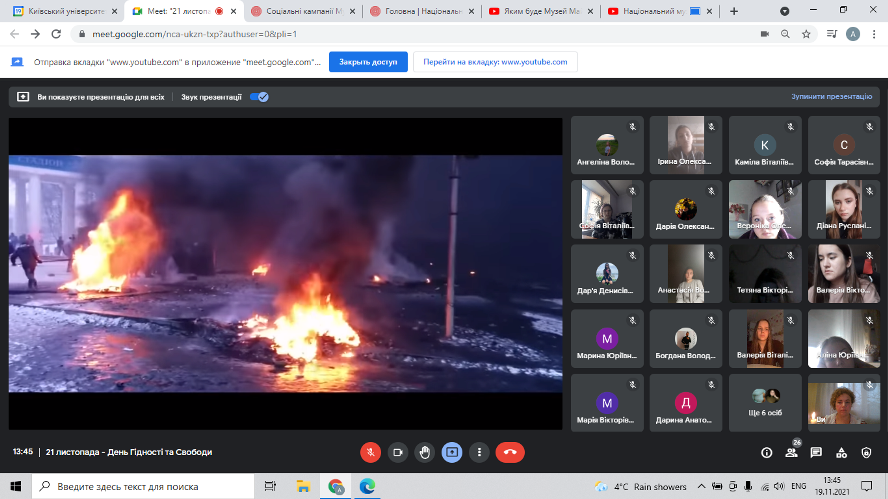Click the present screen button

[452, 452]
